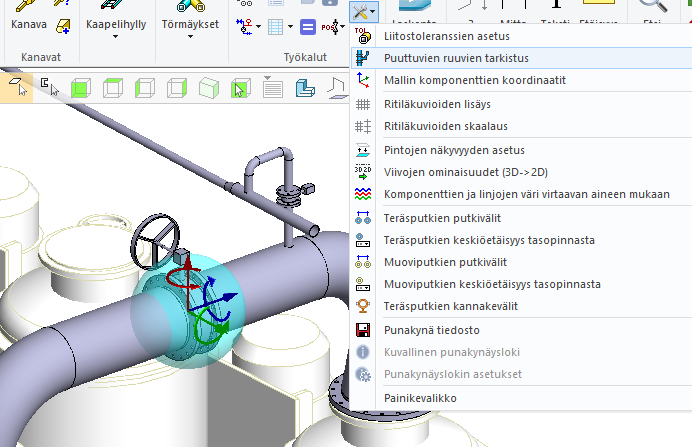Select the Puuttuvien ruuvien tarkistus icon
The width and height of the screenshot is (692, 447).
coord(364,58)
